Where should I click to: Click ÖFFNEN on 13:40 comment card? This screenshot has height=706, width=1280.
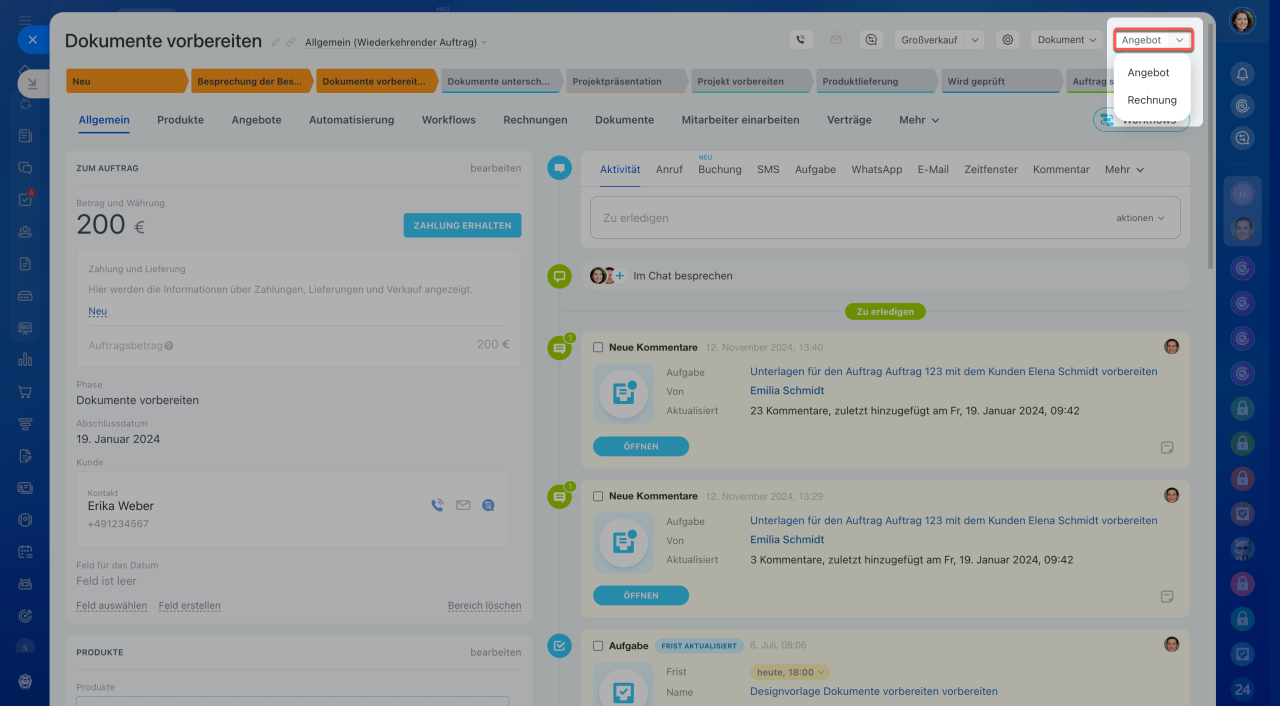click(641, 447)
